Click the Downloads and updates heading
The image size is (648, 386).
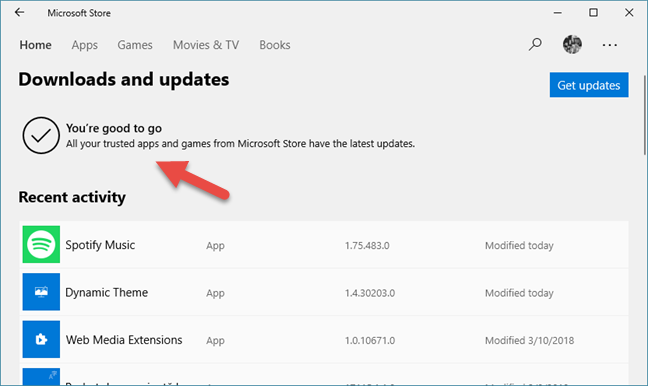coord(124,79)
